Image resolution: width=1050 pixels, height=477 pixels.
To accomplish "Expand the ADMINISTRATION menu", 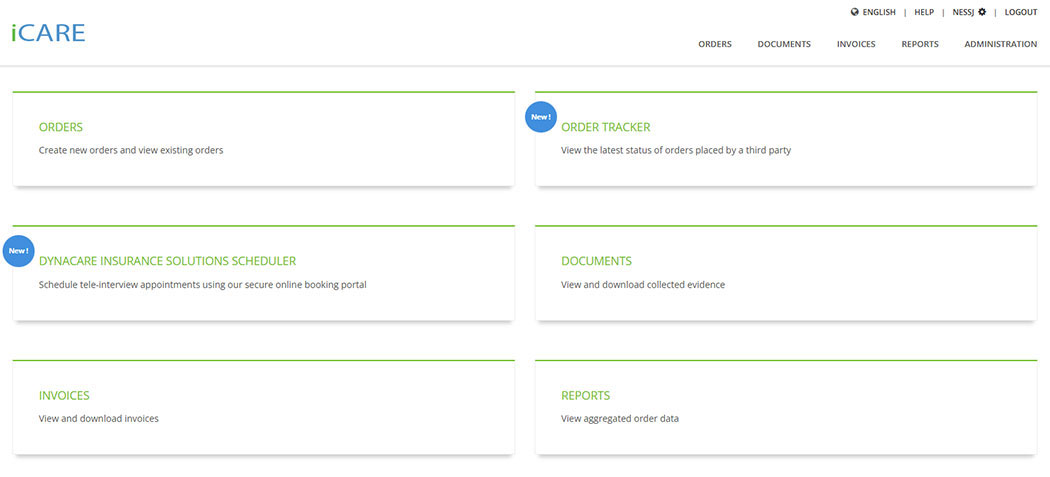I will (1000, 44).
